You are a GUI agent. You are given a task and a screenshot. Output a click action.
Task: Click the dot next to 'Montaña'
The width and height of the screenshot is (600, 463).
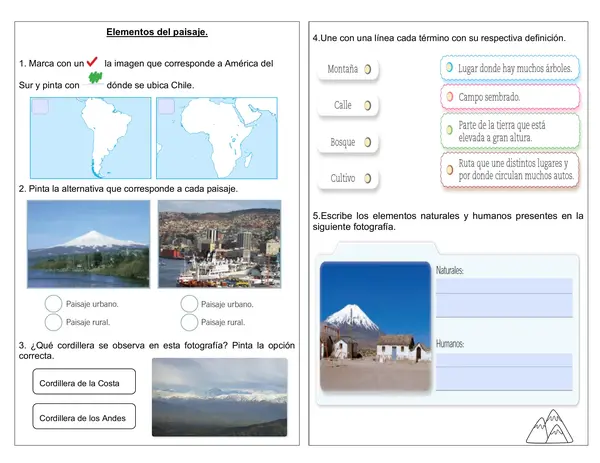coord(368,69)
